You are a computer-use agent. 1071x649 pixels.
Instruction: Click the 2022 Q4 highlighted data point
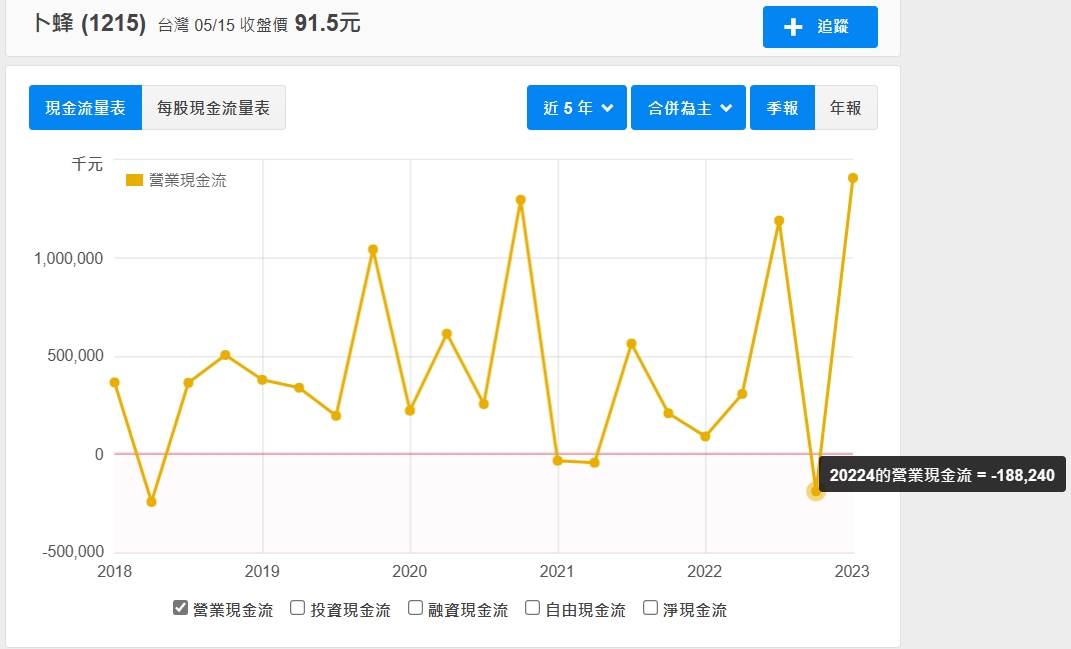[816, 491]
